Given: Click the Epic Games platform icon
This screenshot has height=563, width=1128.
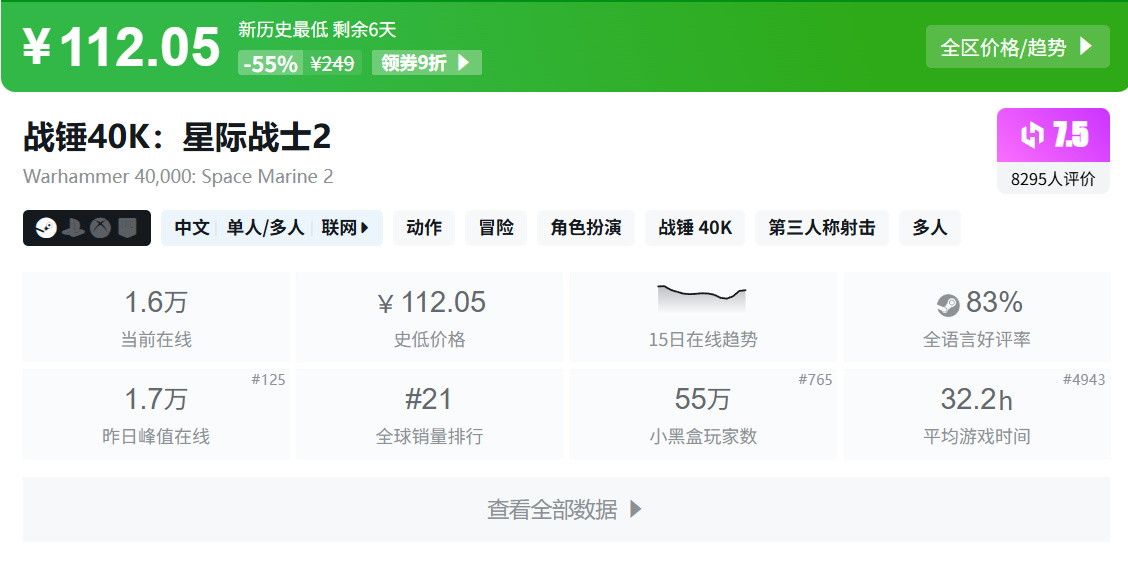Looking at the screenshot, I should point(126,228).
